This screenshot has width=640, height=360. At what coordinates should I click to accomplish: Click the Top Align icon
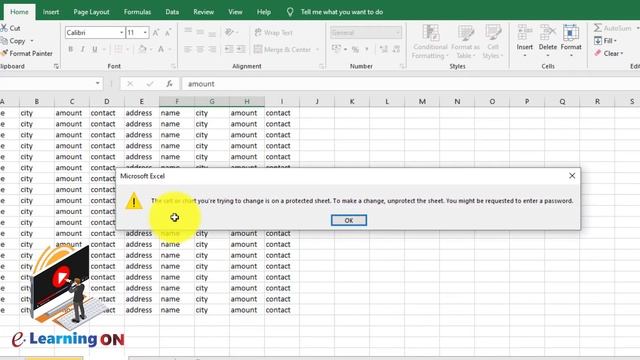tap(188, 32)
